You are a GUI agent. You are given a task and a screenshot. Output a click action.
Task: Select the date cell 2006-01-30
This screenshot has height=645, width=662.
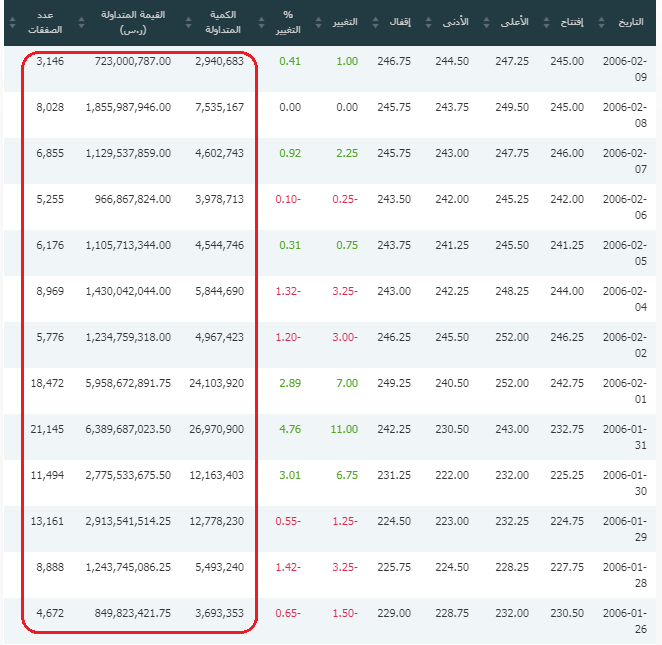(624, 483)
